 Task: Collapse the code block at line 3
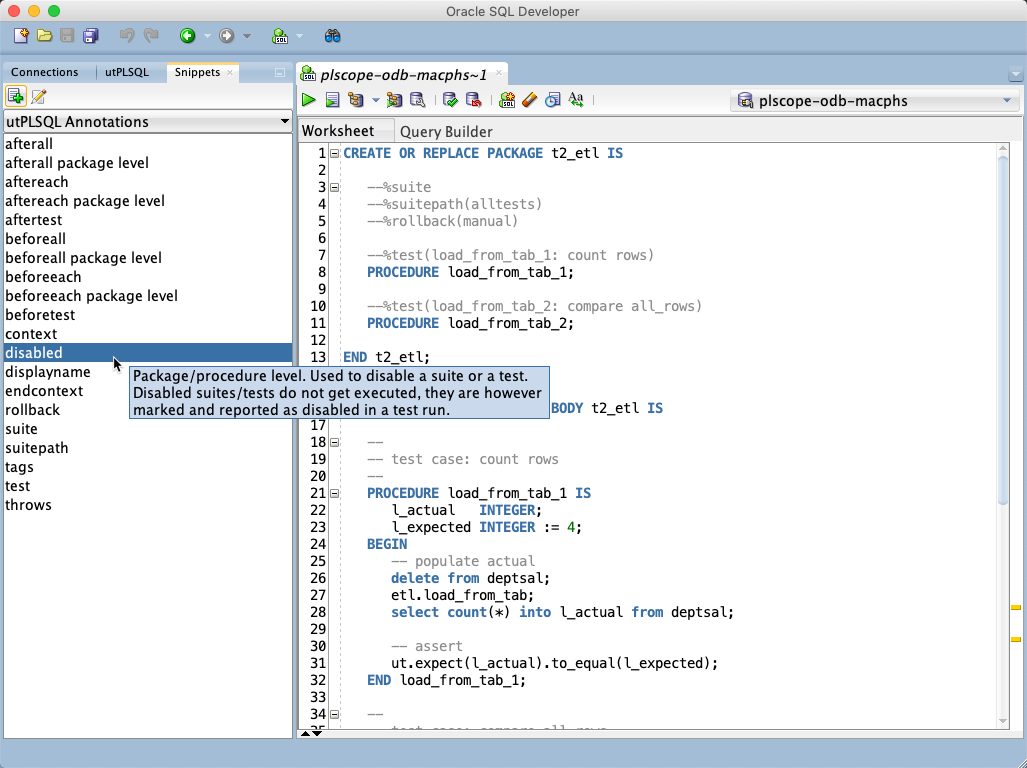tap(333, 186)
